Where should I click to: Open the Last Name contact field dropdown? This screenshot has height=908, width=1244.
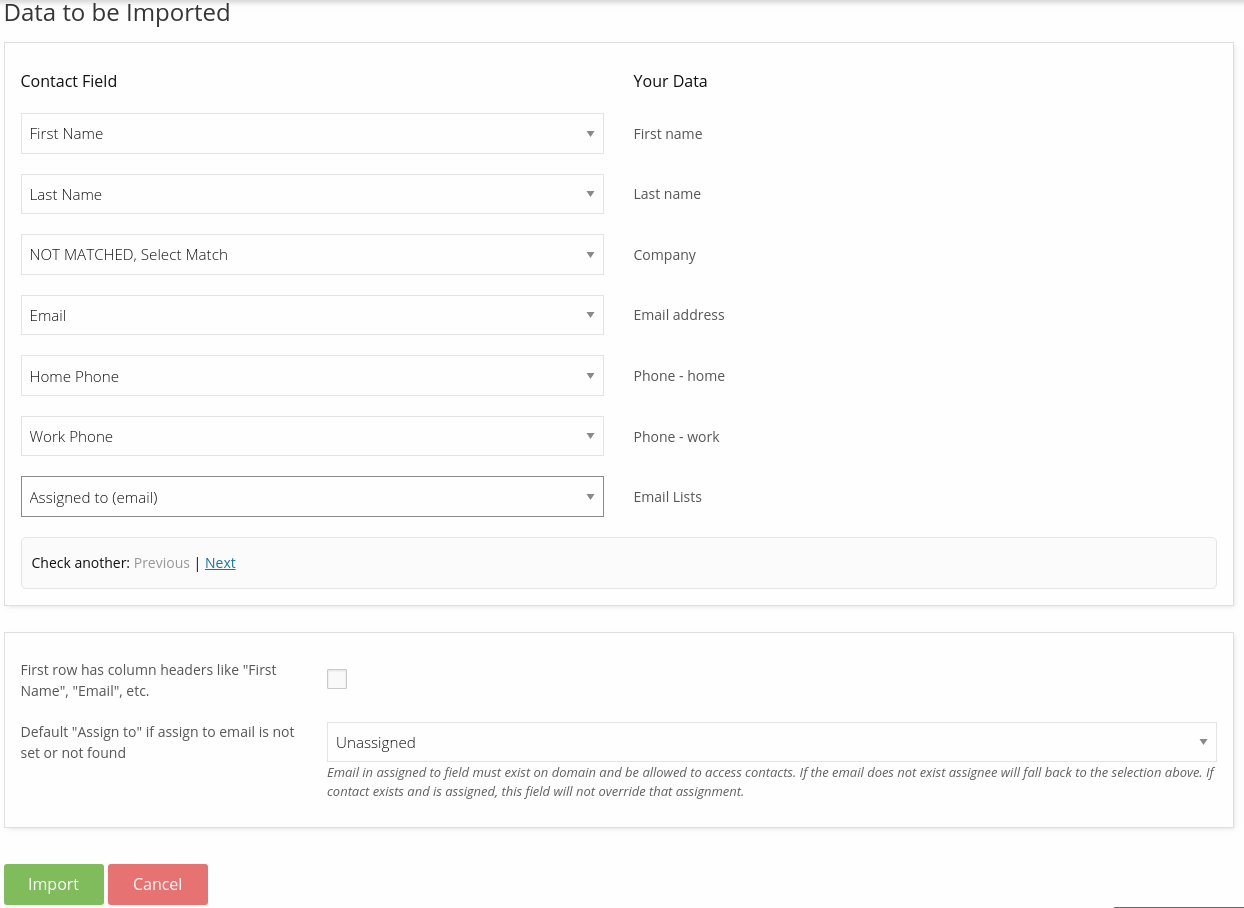tap(312, 194)
